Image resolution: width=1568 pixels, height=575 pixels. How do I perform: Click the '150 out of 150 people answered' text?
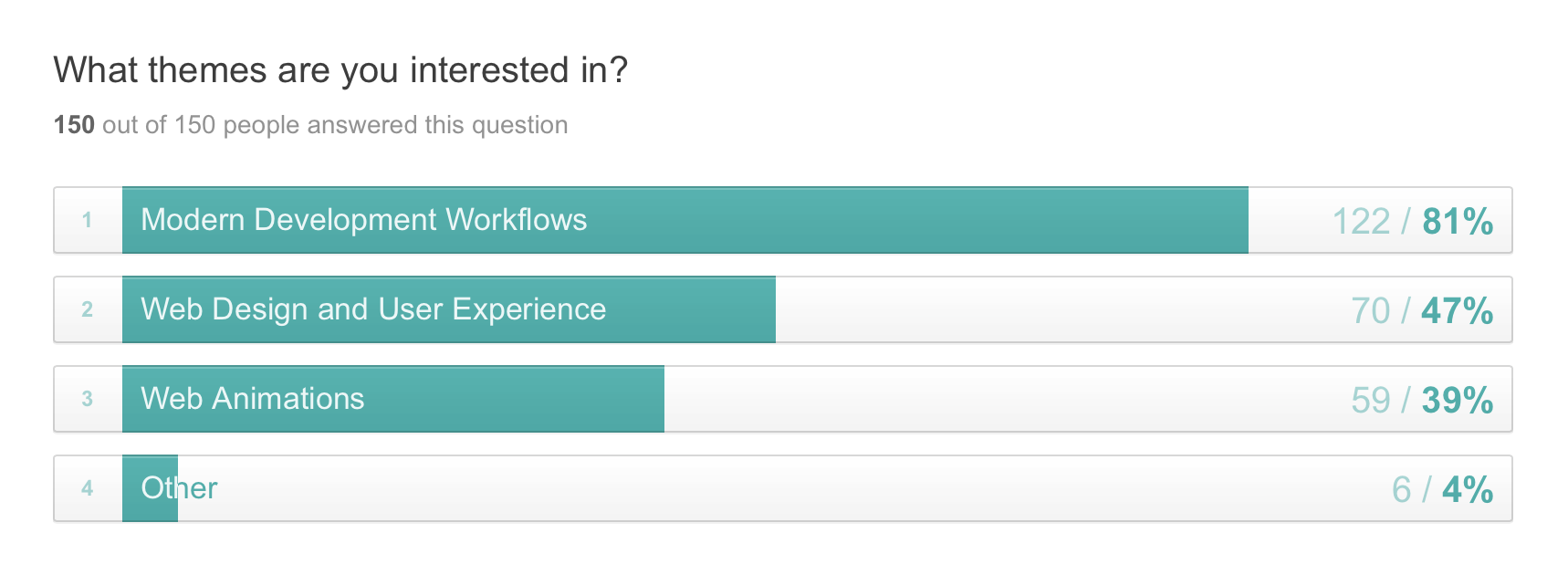[x=310, y=125]
